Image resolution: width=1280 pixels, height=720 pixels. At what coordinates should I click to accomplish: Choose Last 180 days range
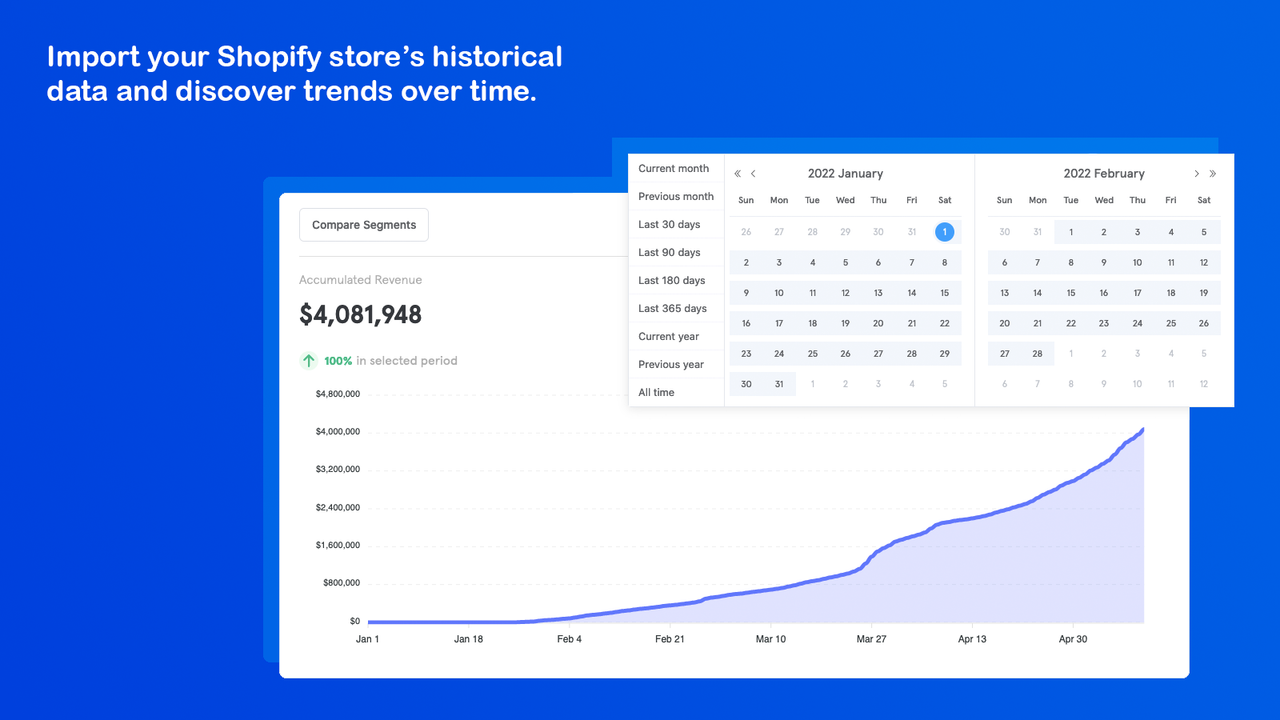tap(672, 280)
